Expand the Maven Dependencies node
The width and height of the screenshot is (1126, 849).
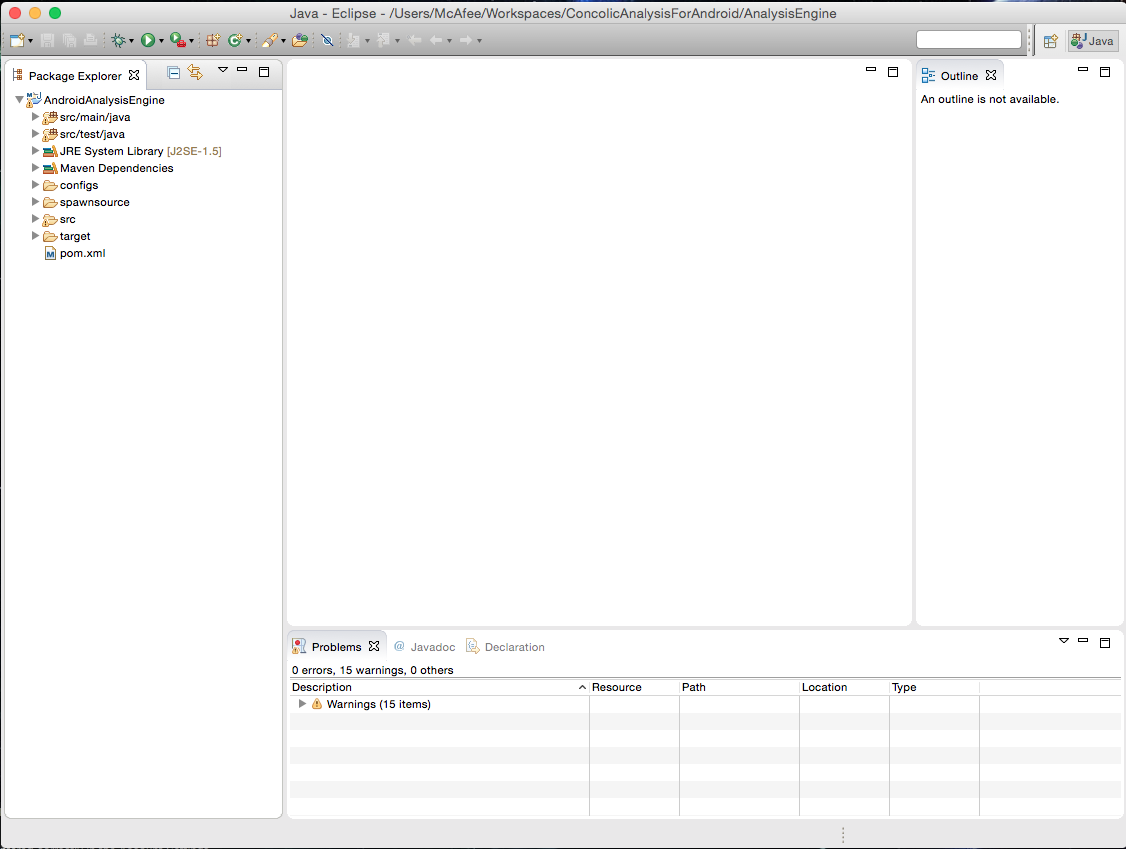(34, 167)
